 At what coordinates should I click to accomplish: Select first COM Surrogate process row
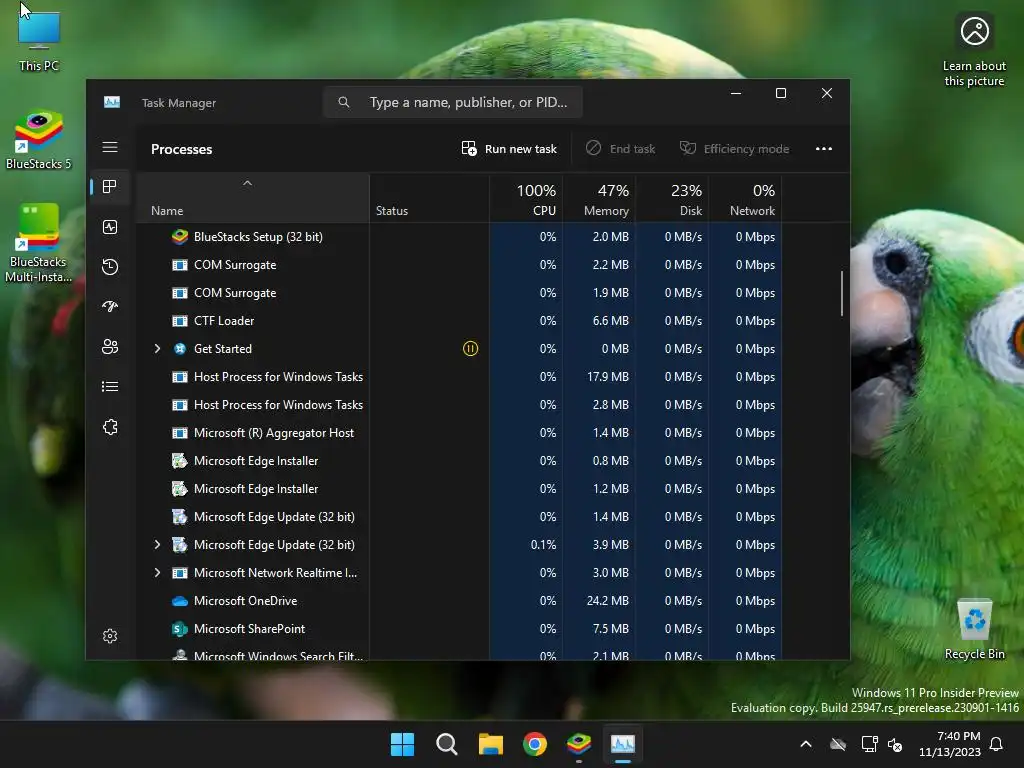click(x=458, y=264)
